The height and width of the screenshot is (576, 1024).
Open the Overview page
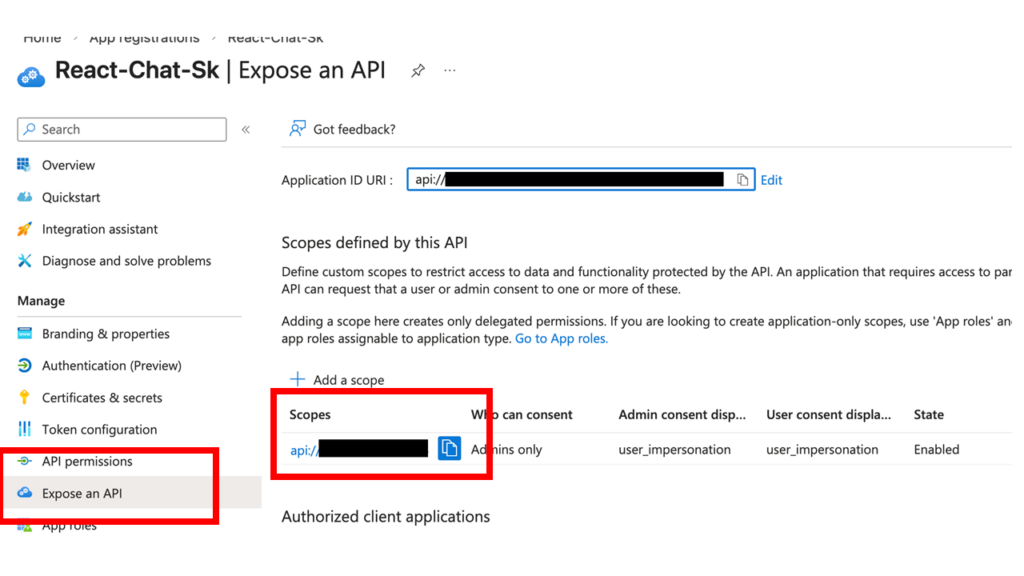pos(68,165)
